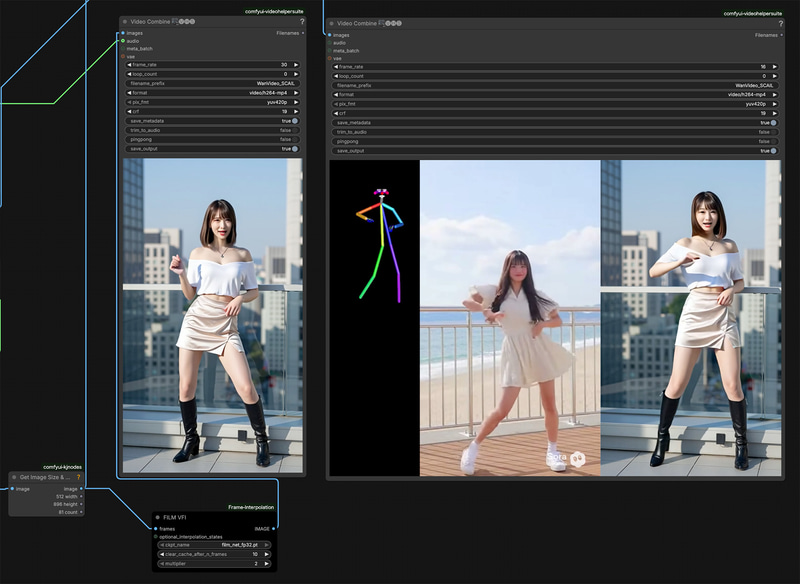Viewport: 800px width, 584px height.
Task: Edit filename_prefix field on 30-fps Video Combine
Action: (213, 83)
